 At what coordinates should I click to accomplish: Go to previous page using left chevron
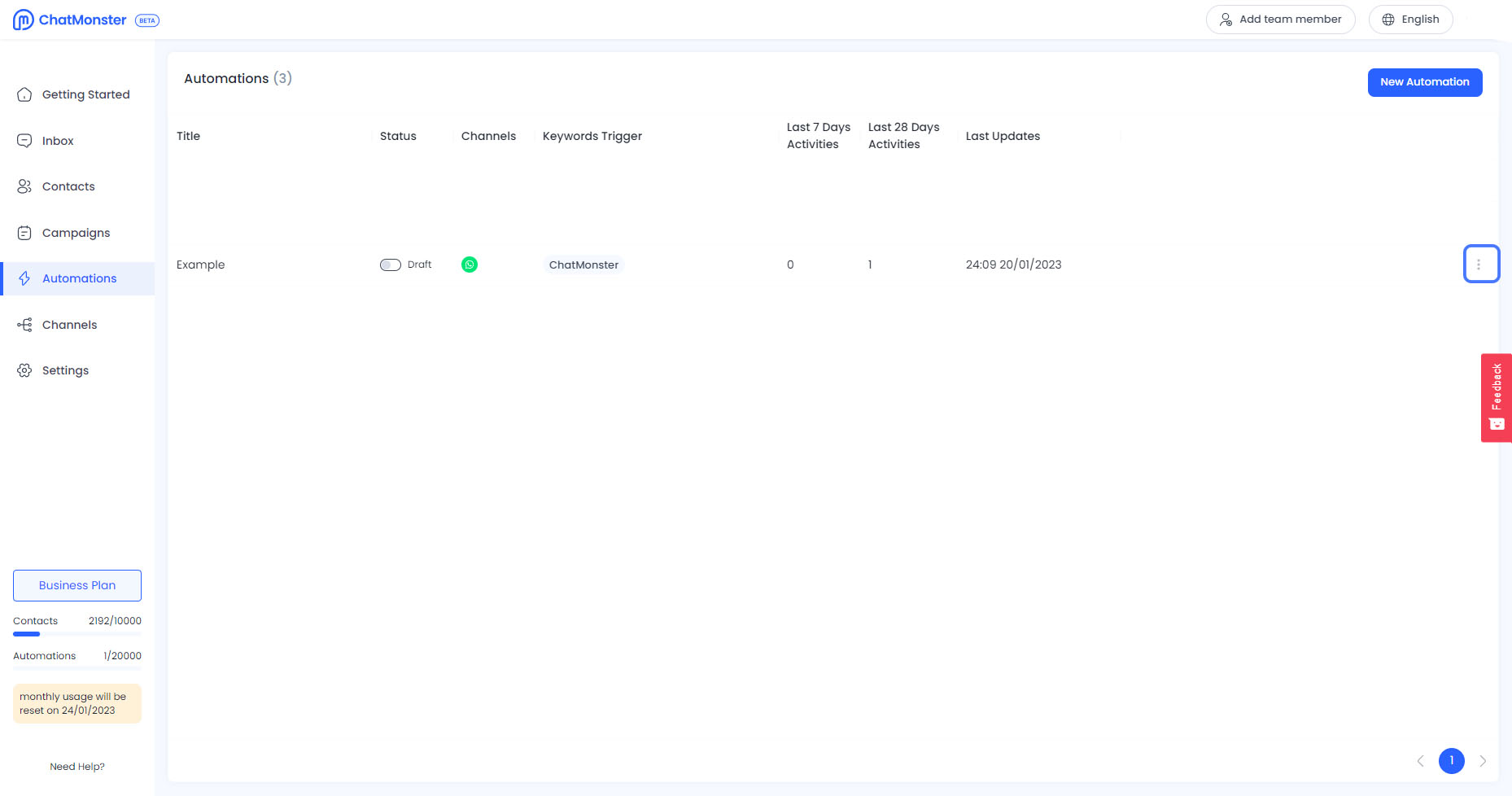(x=1420, y=761)
